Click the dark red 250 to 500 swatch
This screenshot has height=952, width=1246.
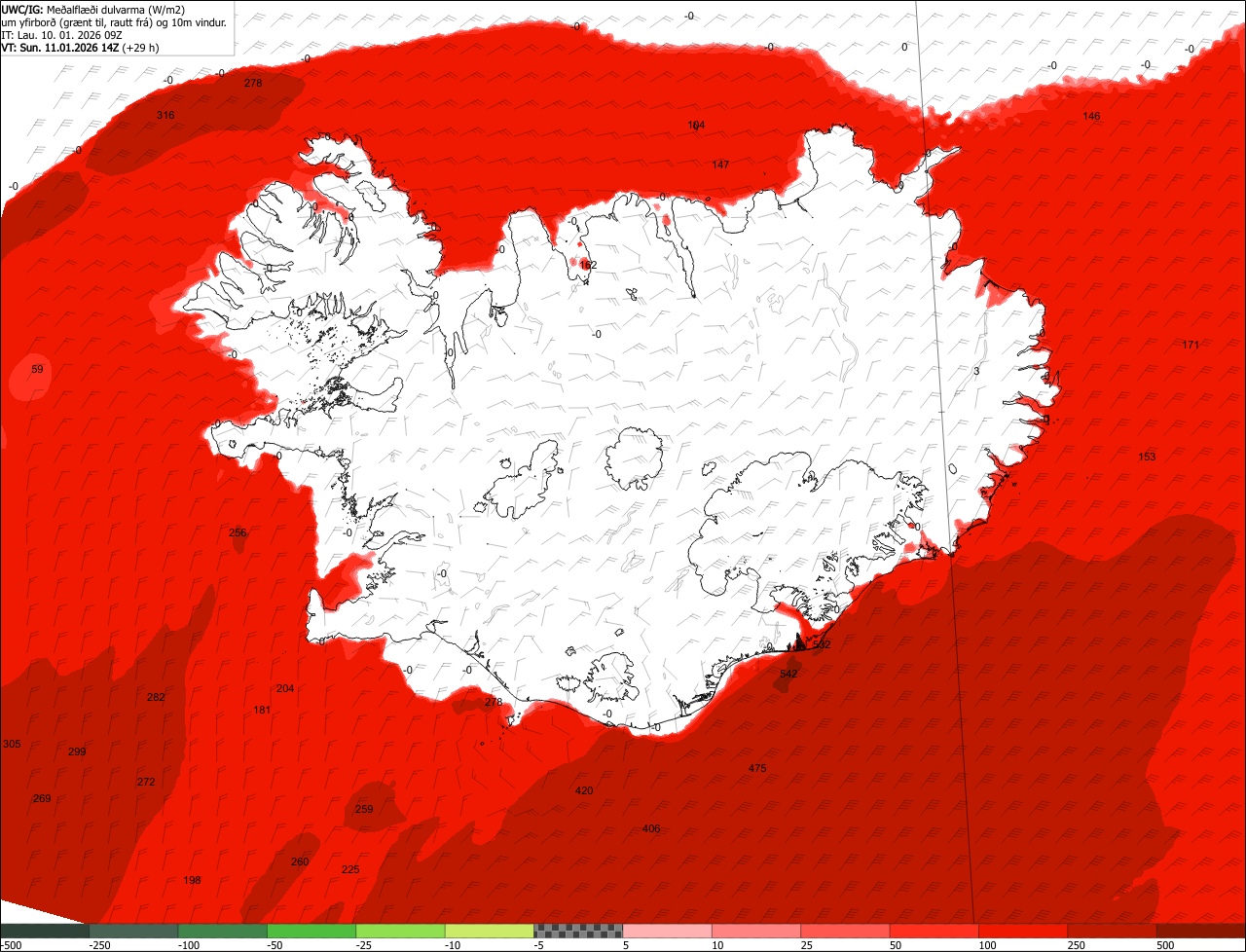click(x=1112, y=931)
